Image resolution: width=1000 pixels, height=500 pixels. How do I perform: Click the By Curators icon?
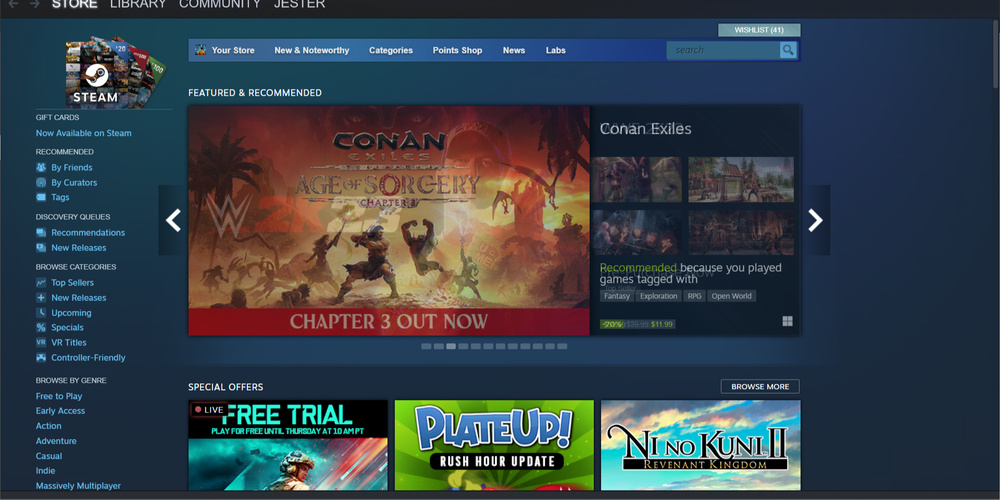pos(41,182)
